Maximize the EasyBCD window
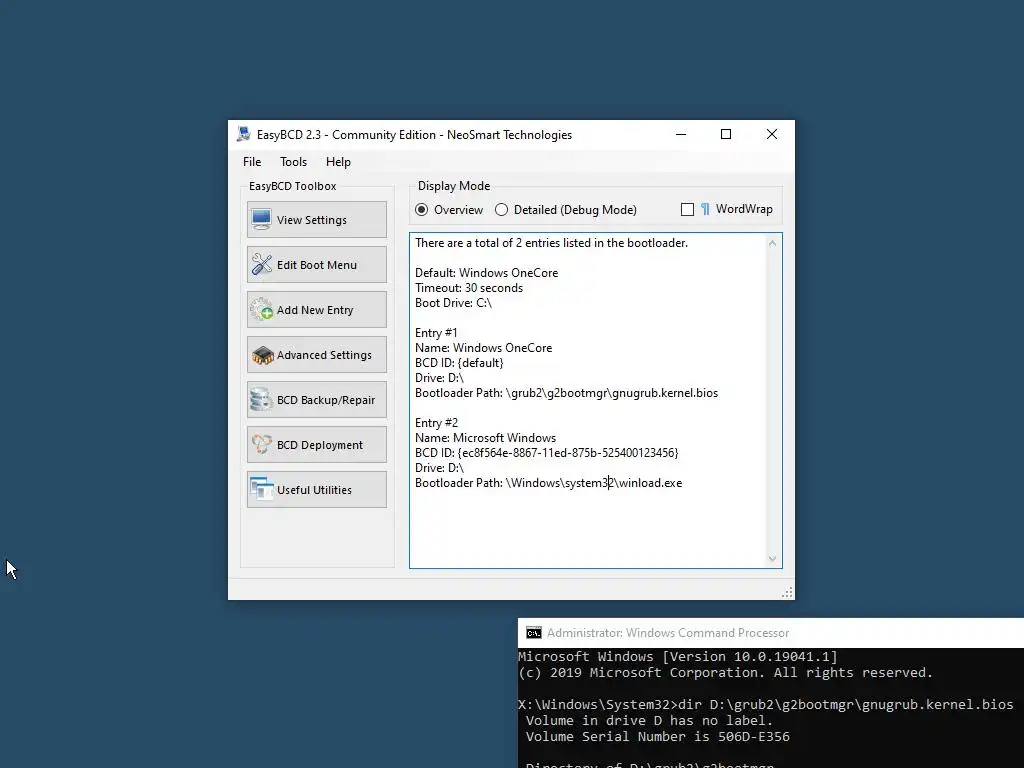This screenshot has height=768, width=1024. 726,135
